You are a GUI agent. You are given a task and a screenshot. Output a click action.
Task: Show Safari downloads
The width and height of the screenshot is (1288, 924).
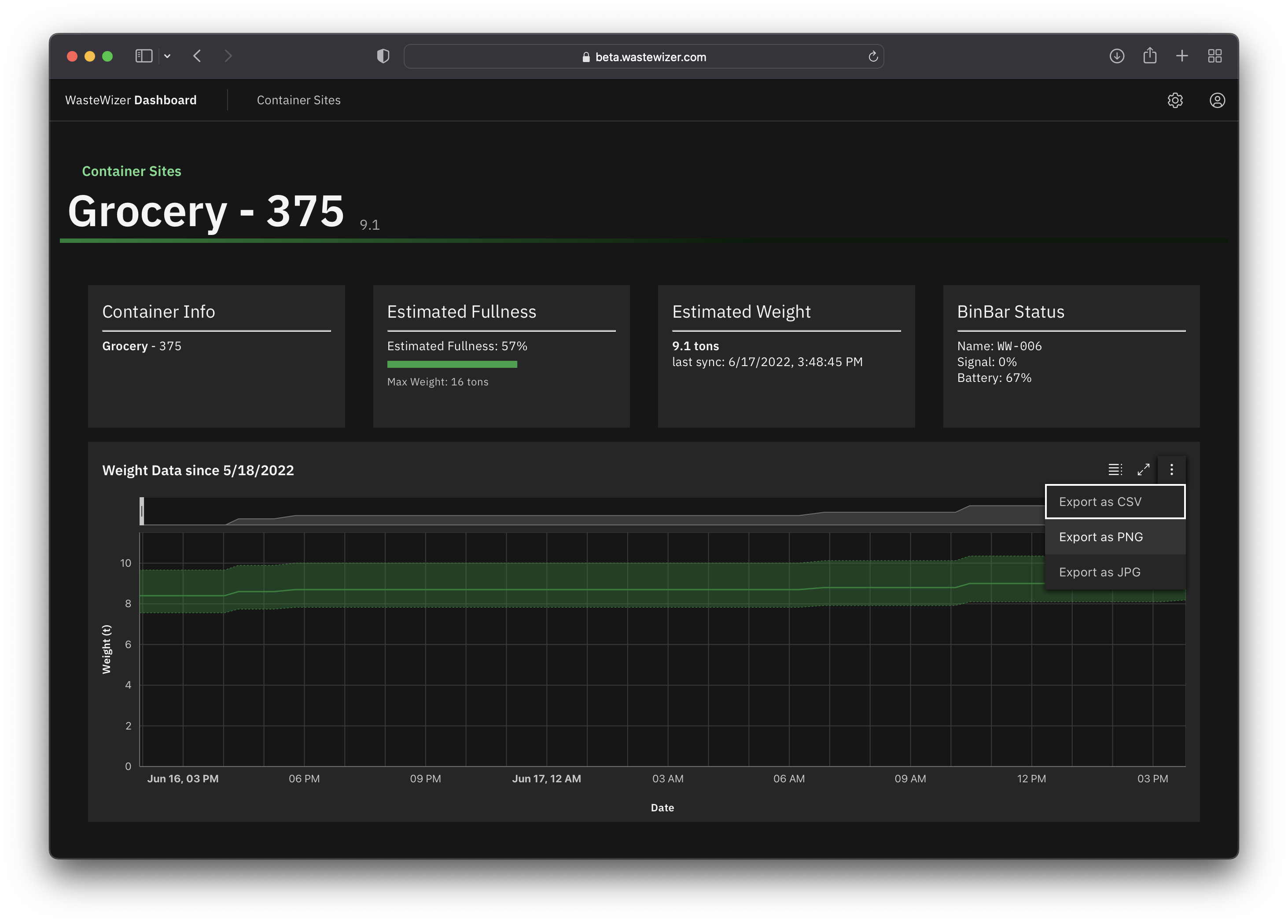tap(1116, 56)
